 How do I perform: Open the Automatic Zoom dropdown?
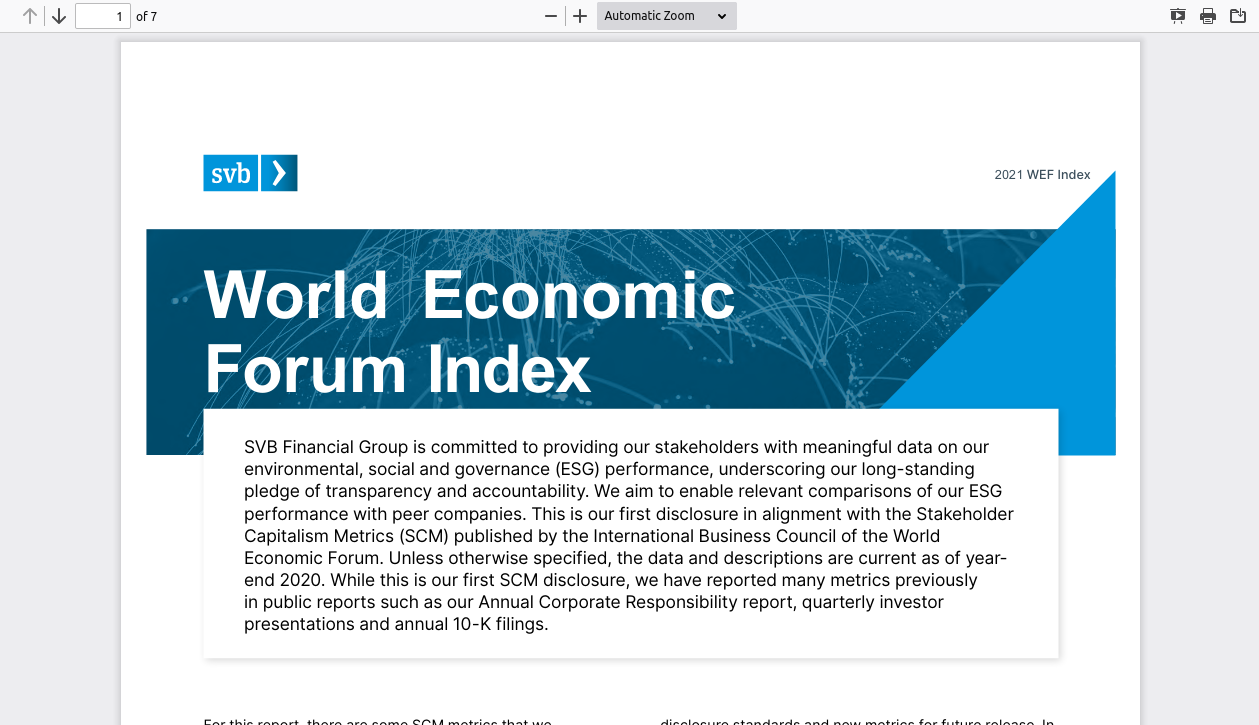click(667, 16)
